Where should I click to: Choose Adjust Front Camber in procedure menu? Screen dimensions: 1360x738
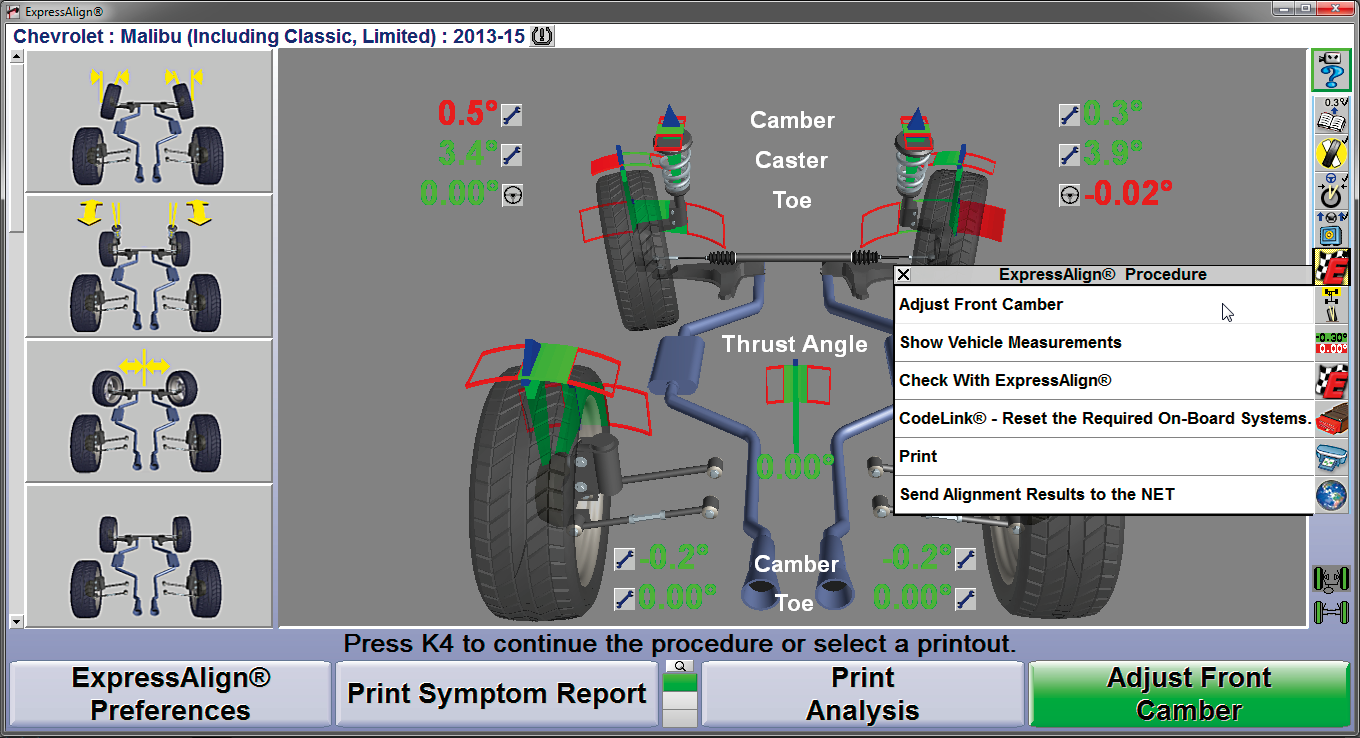(x=1103, y=305)
